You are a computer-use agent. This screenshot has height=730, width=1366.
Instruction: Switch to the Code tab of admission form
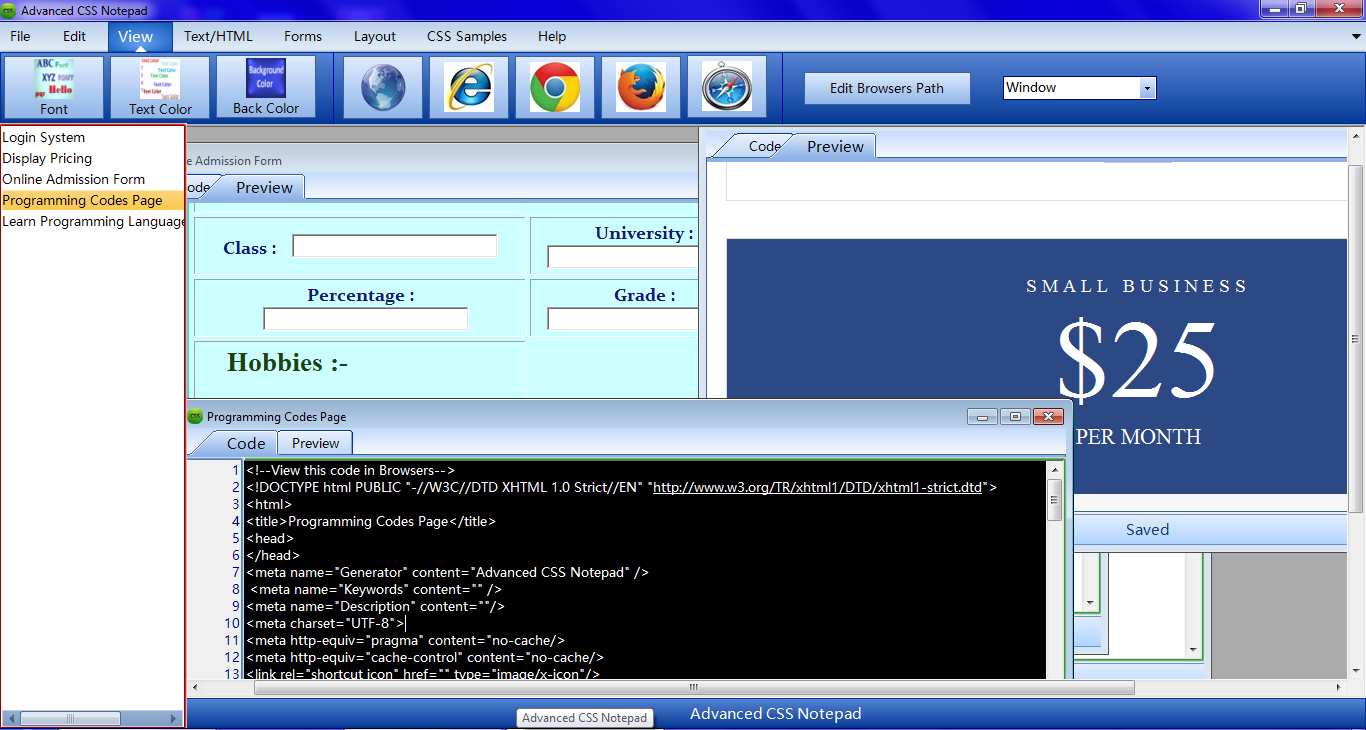196,187
